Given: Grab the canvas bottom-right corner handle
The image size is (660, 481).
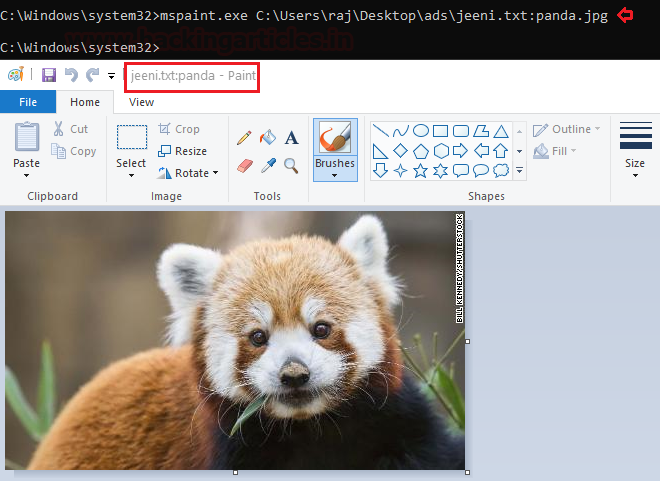Looking at the screenshot, I should coord(468,473).
